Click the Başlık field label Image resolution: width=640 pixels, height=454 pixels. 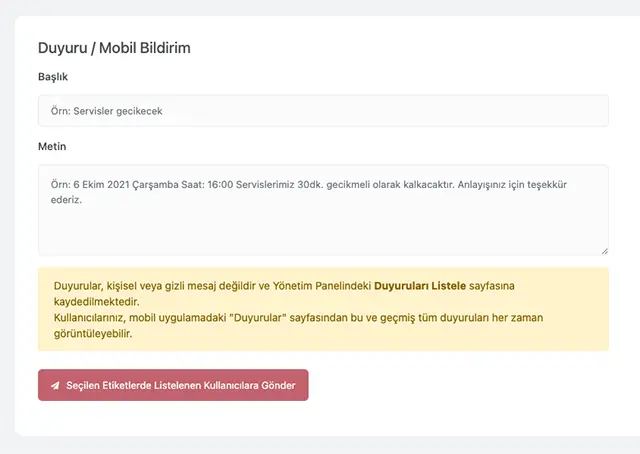[53, 77]
